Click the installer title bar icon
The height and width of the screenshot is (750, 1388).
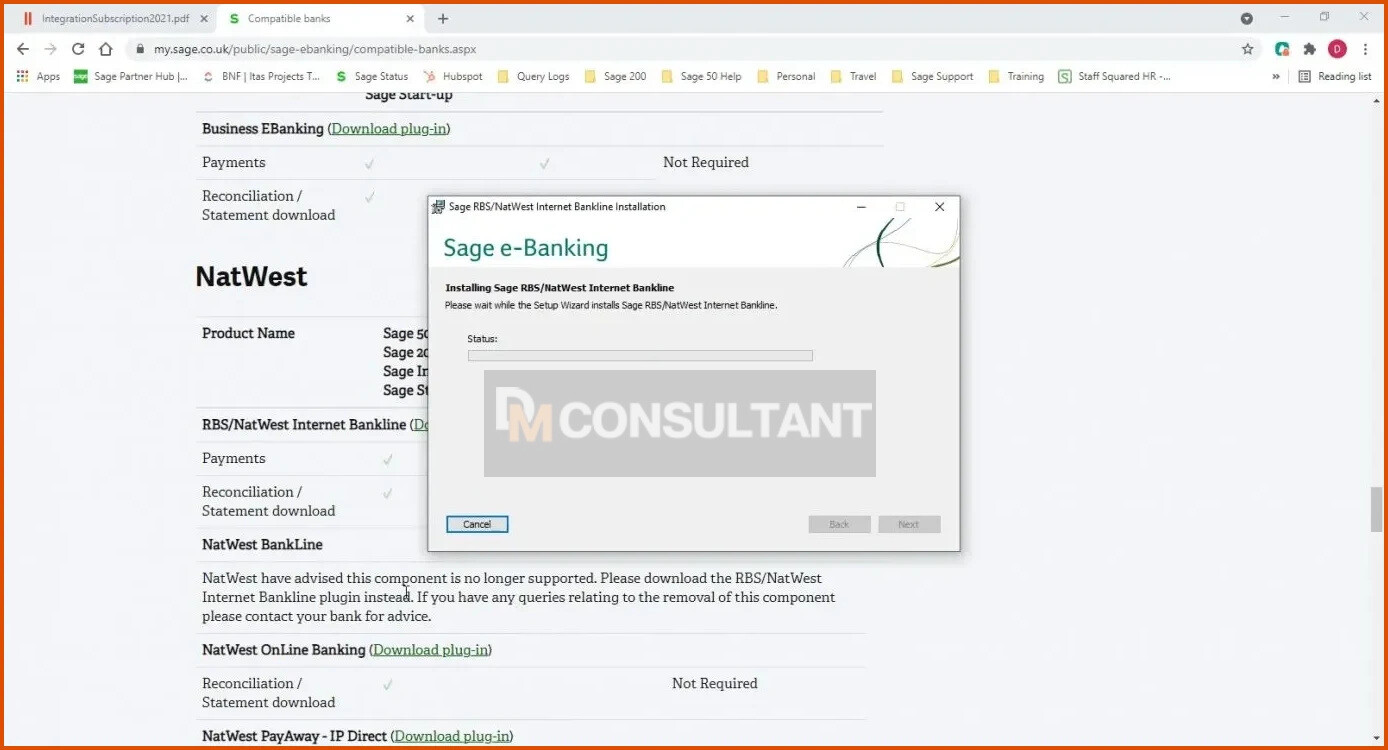point(438,207)
